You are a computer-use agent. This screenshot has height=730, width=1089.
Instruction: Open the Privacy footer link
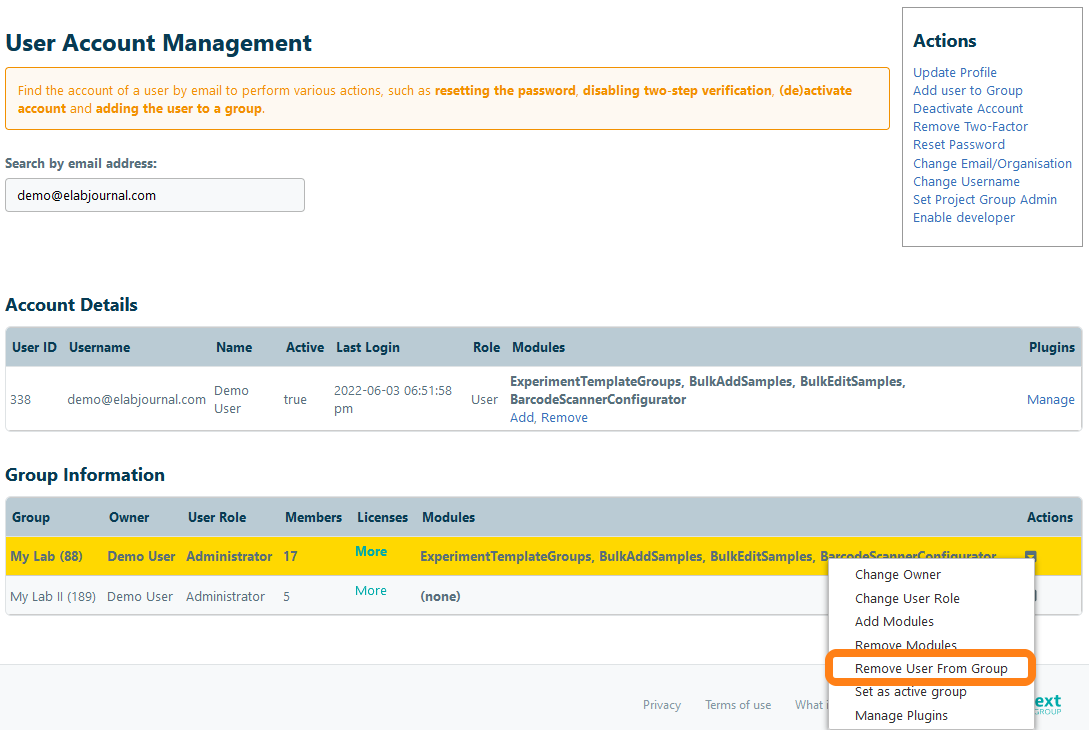661,705
